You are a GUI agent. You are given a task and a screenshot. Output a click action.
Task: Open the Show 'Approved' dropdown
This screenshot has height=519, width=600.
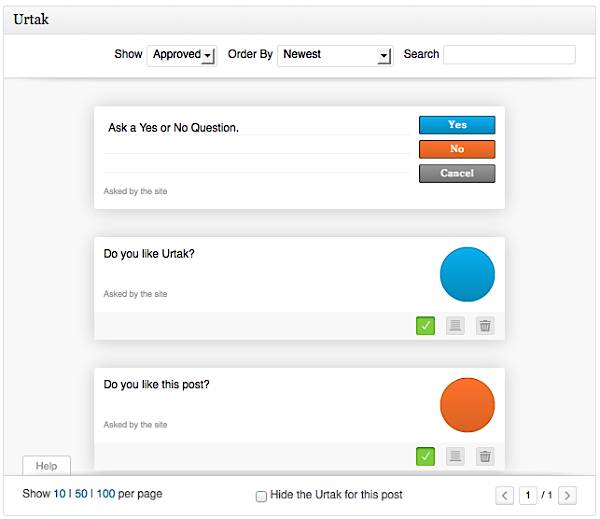181,55
